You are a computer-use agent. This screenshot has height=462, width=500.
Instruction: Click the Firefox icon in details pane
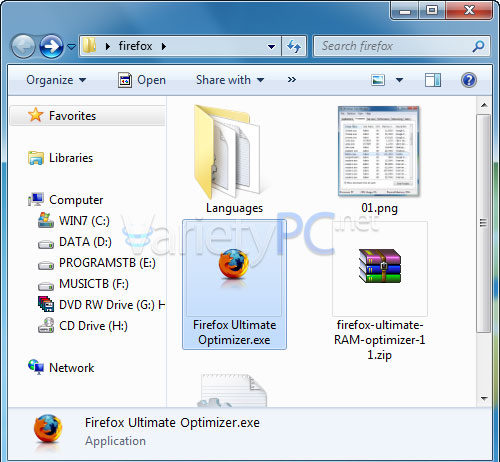click(48, 431)
